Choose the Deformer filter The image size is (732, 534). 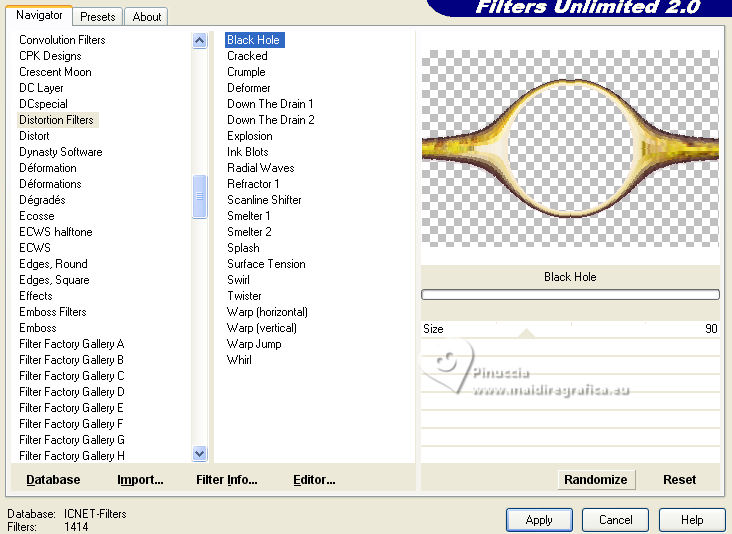point(249,88)
